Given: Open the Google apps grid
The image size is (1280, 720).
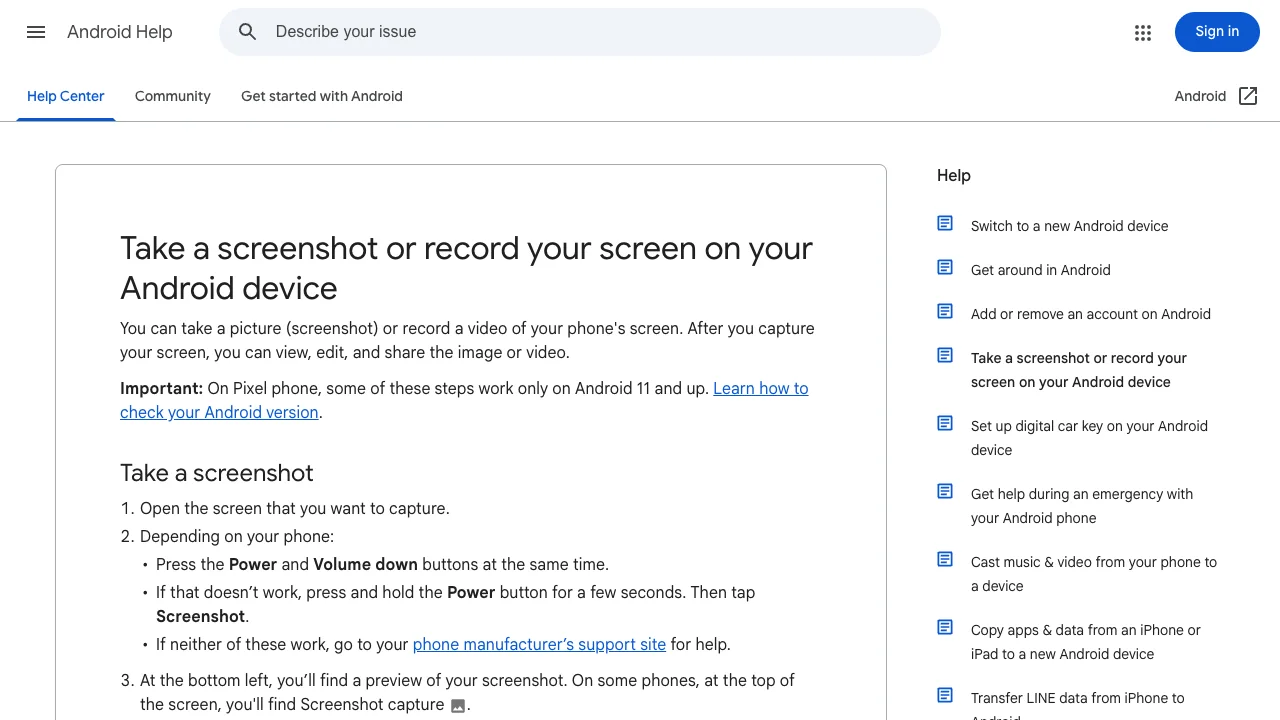Looking at the screenshot, I should click(x=1143, y=33).
